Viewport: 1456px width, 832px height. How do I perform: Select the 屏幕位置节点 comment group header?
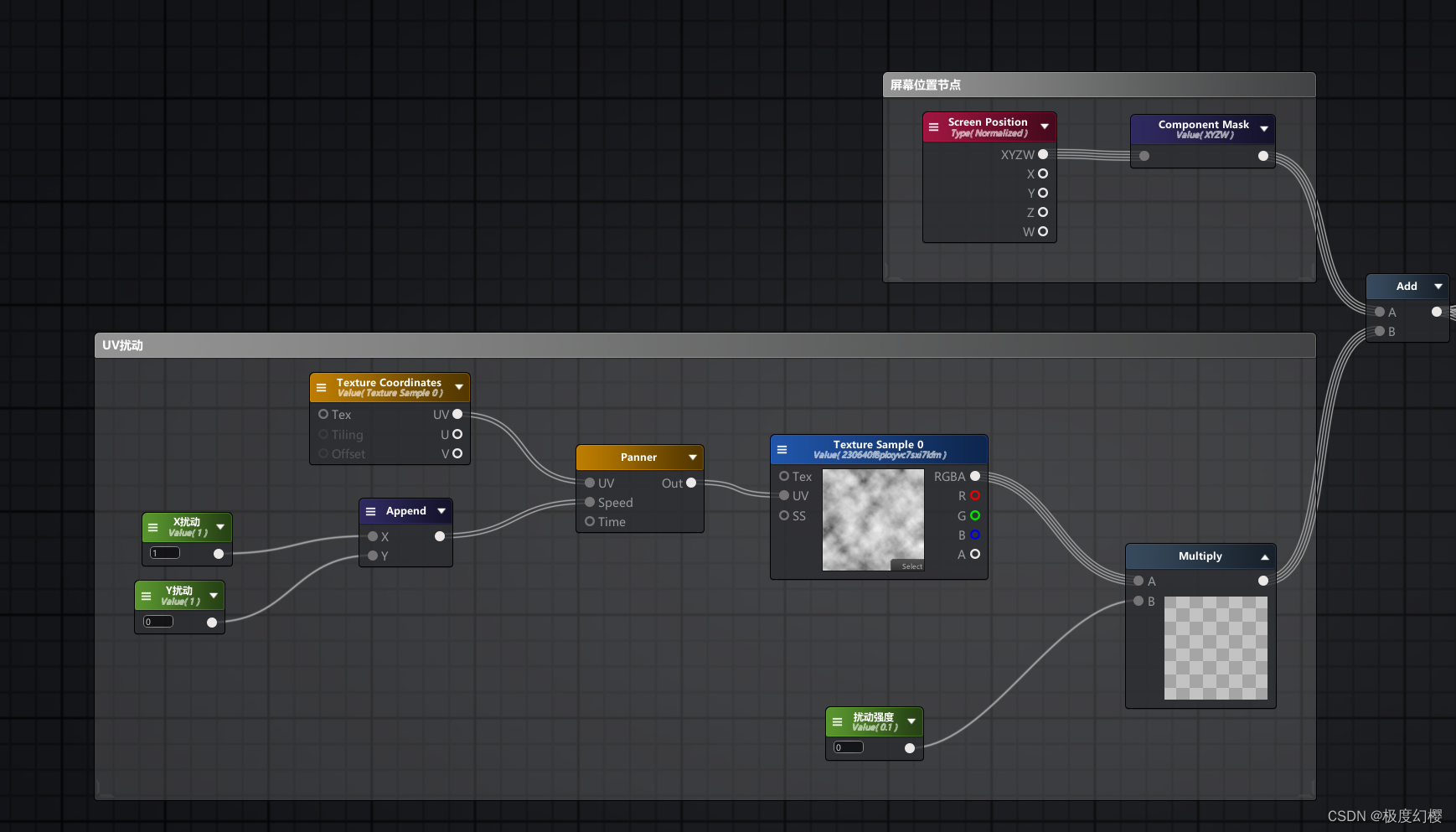(1099, 85)
